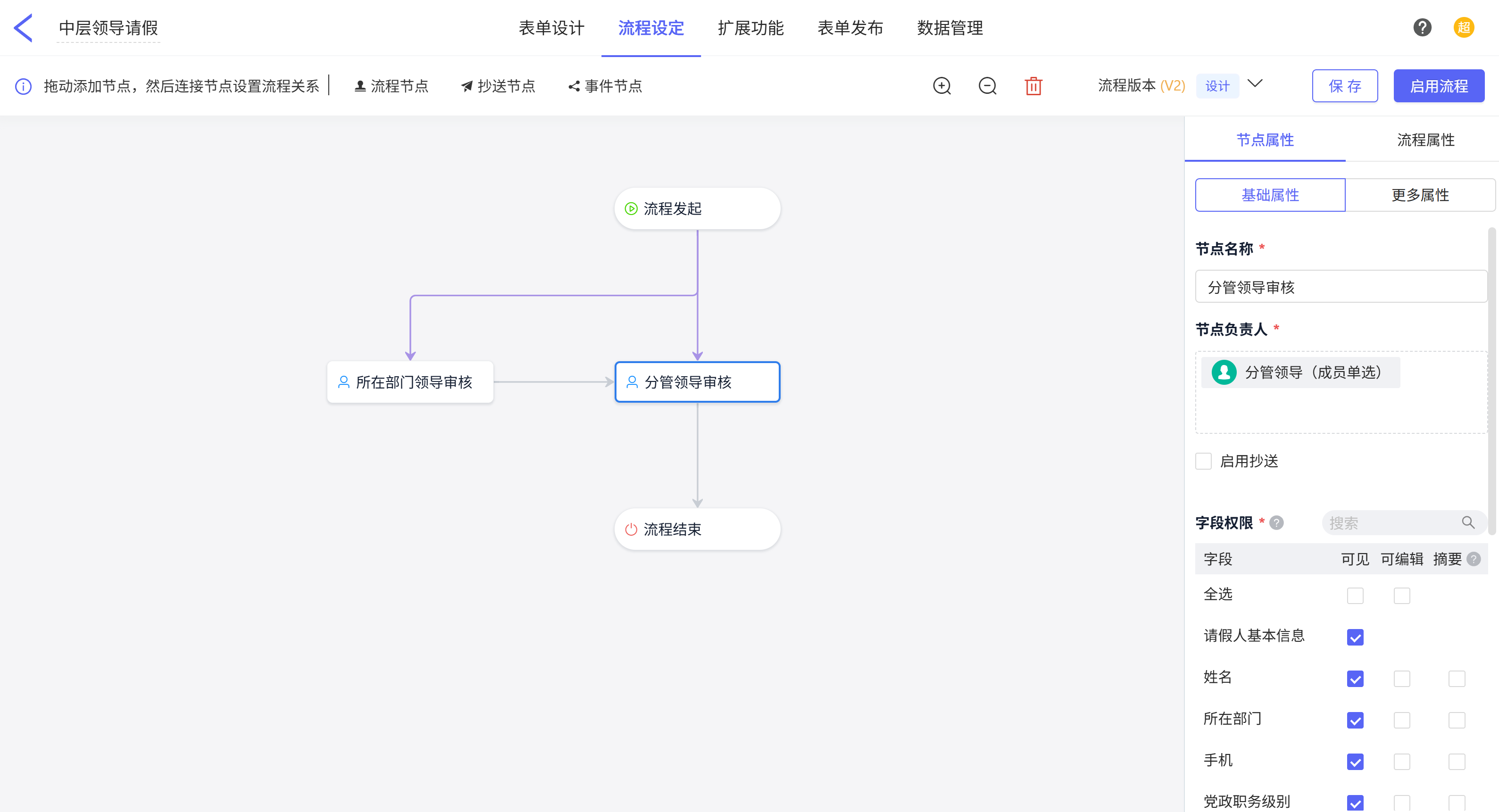Click the 启用流程 button
This screenshot has height=812, width=1499.
pos(1439,86)
